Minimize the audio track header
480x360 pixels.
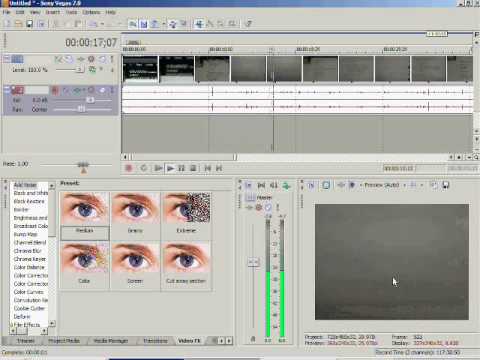point(7,89)
